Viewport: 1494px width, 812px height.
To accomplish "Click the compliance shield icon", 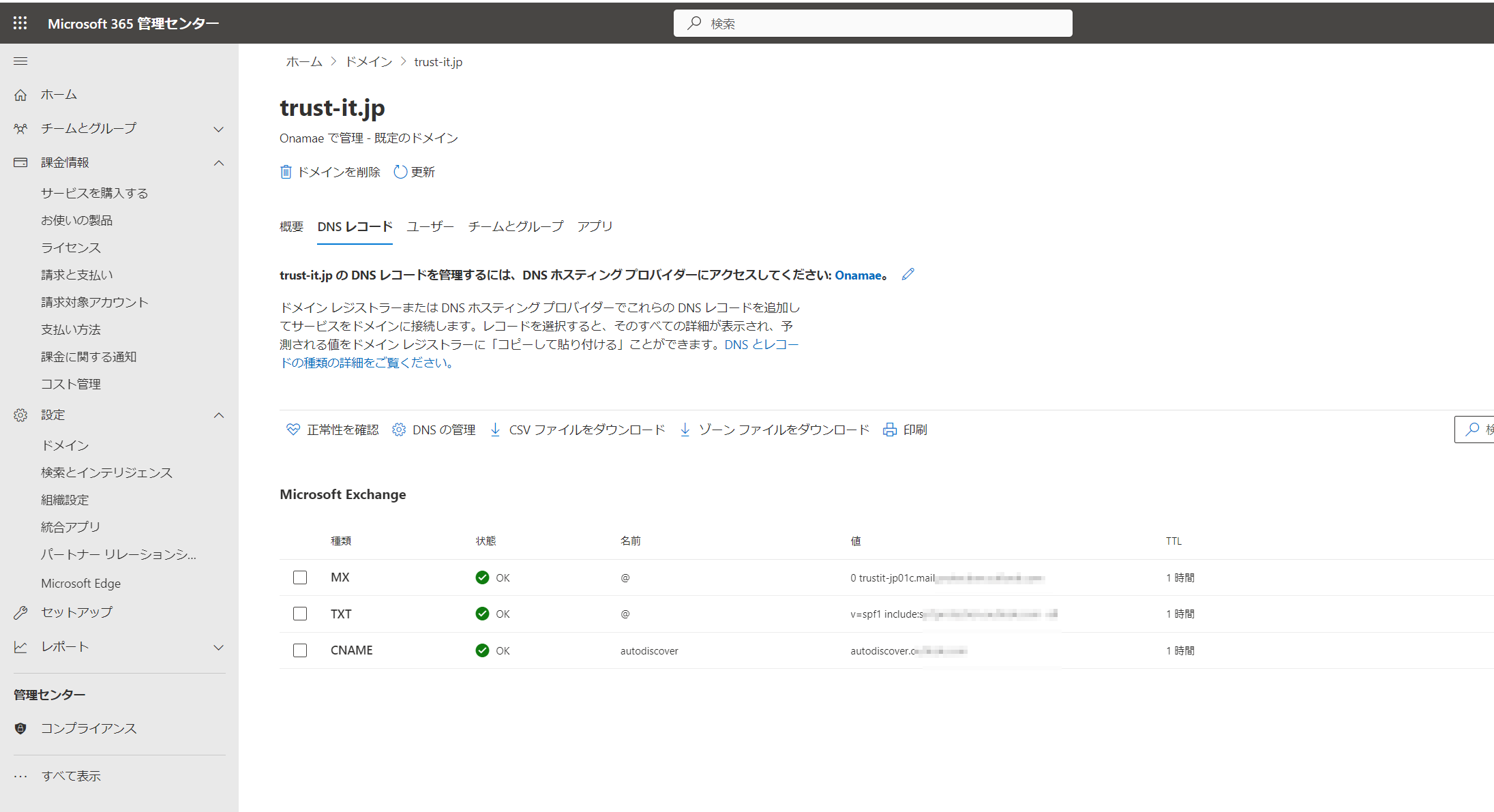I will pos(20,728).
